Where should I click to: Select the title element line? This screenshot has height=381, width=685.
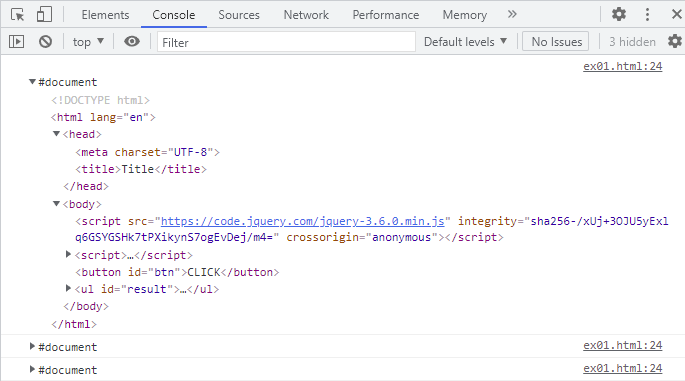[141, 169]
